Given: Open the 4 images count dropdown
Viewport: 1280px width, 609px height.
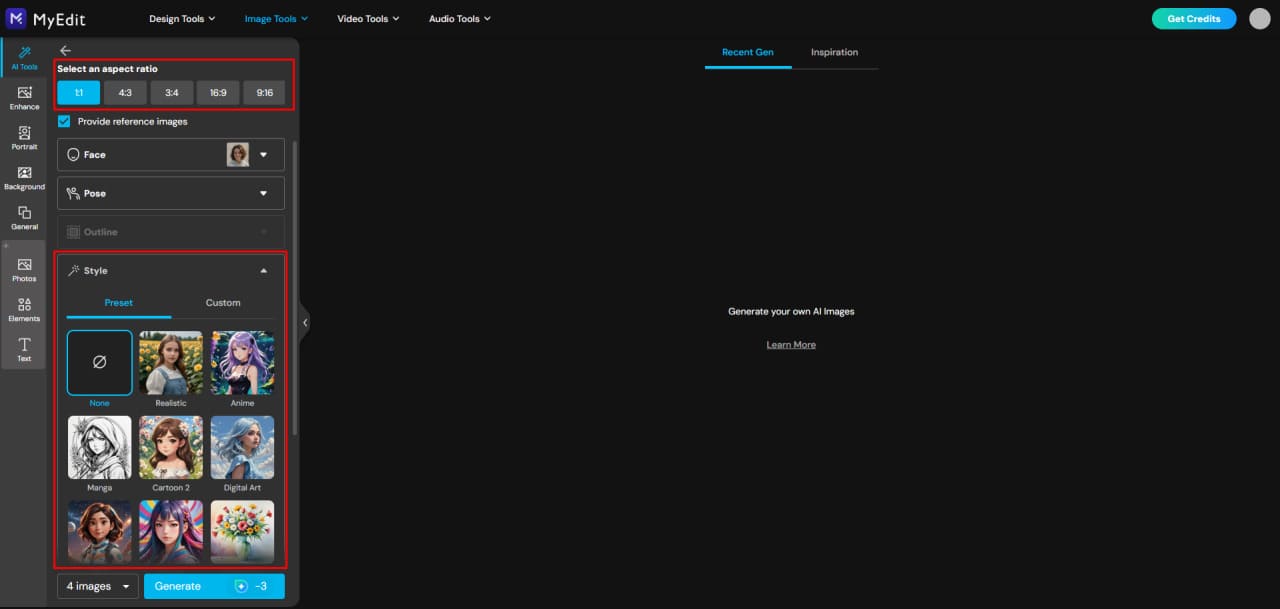Looking at the screenshot, I should tap(98, 586).
